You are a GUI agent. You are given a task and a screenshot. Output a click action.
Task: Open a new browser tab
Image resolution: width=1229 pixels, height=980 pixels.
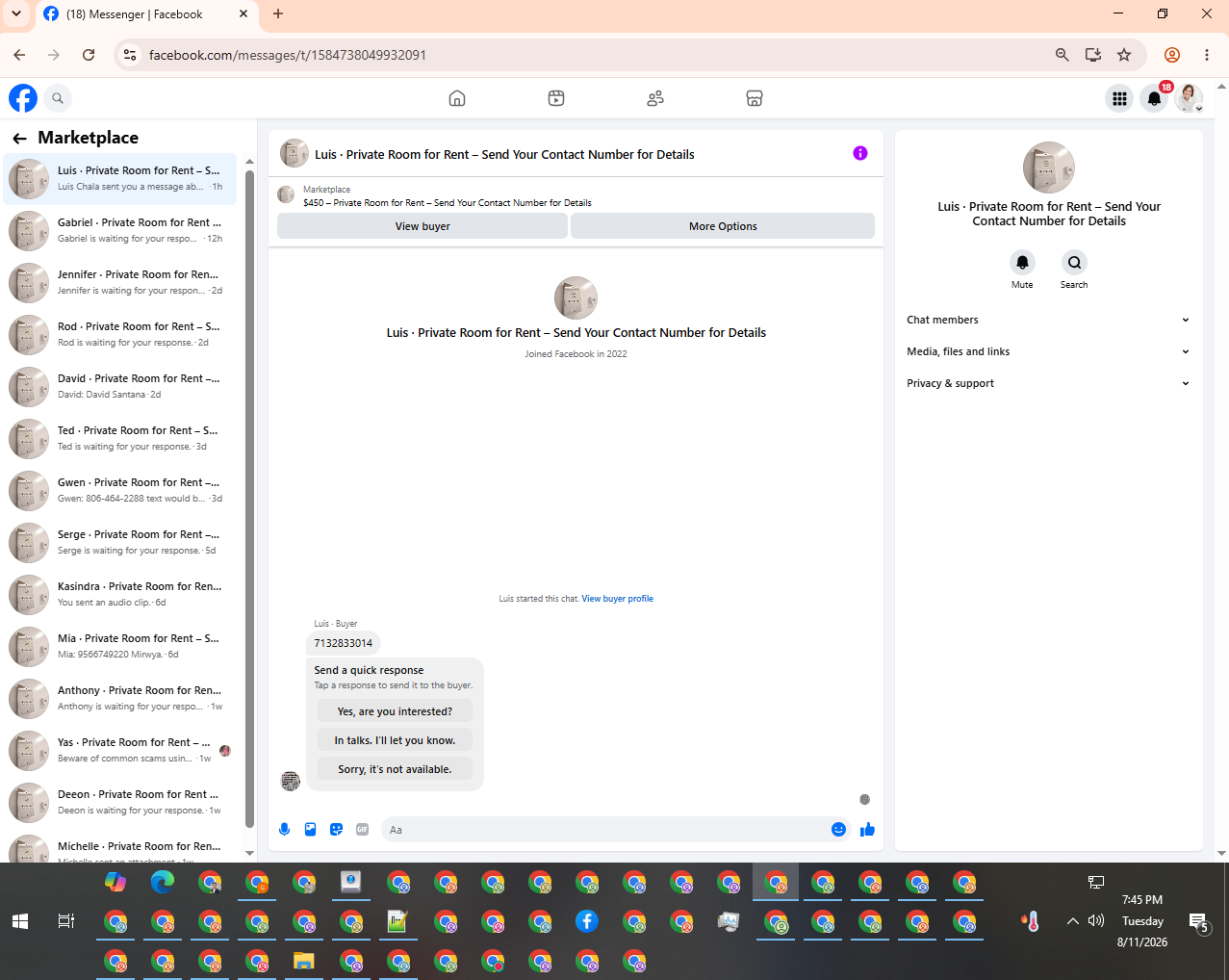pyautogui.click(x=278, y=14)
